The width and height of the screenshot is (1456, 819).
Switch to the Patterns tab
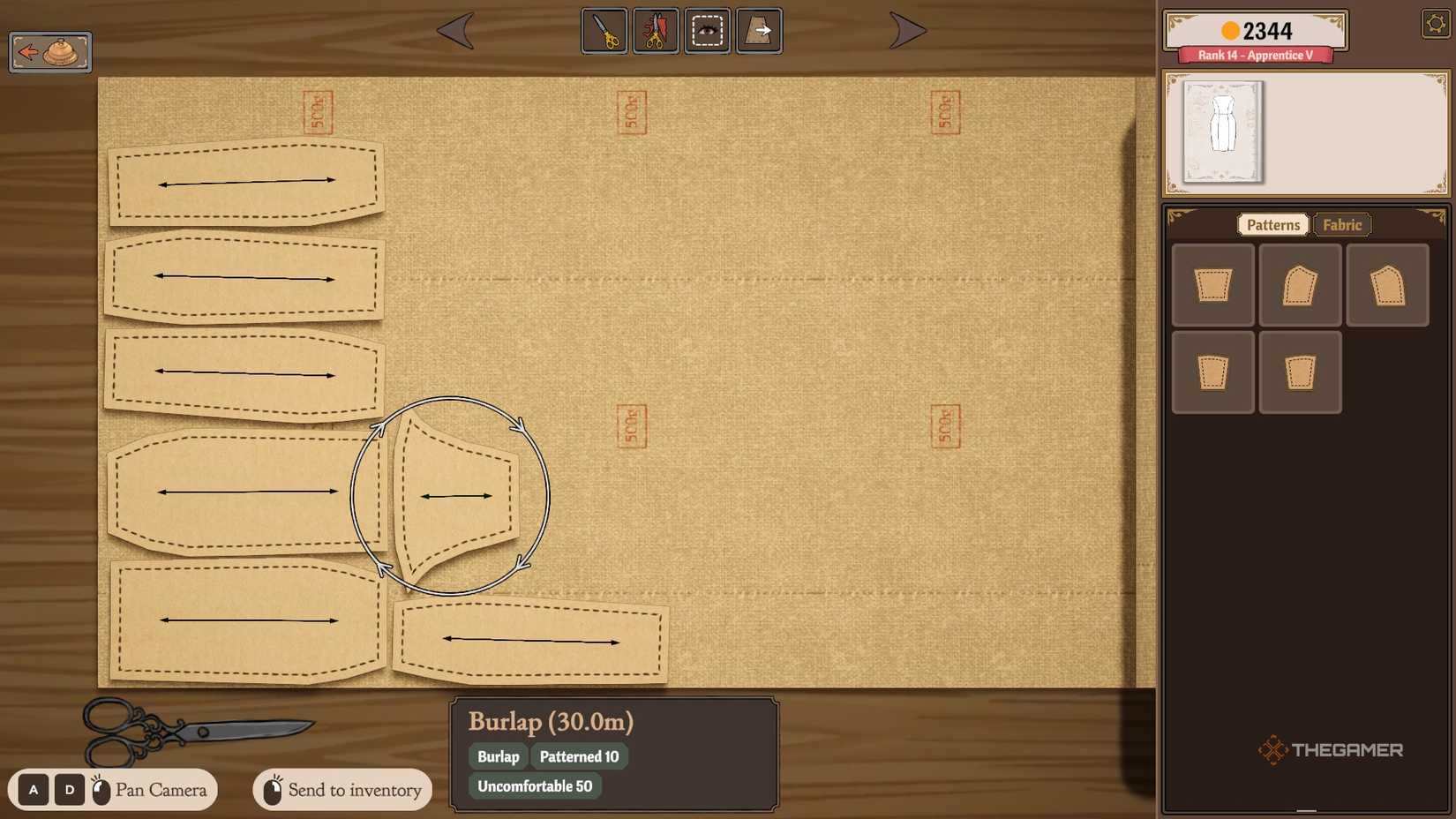(1273, 225)
